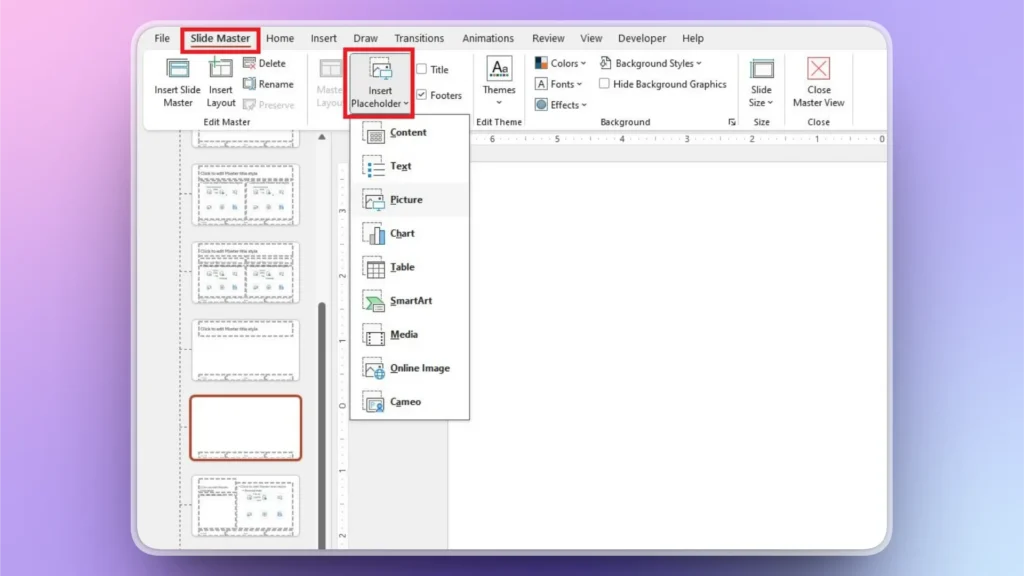Image resolution: width=1024 pixels, height=576 pixels.
Task: Uncheck the Footers checkbox
Action: click(x=424, y=95)
